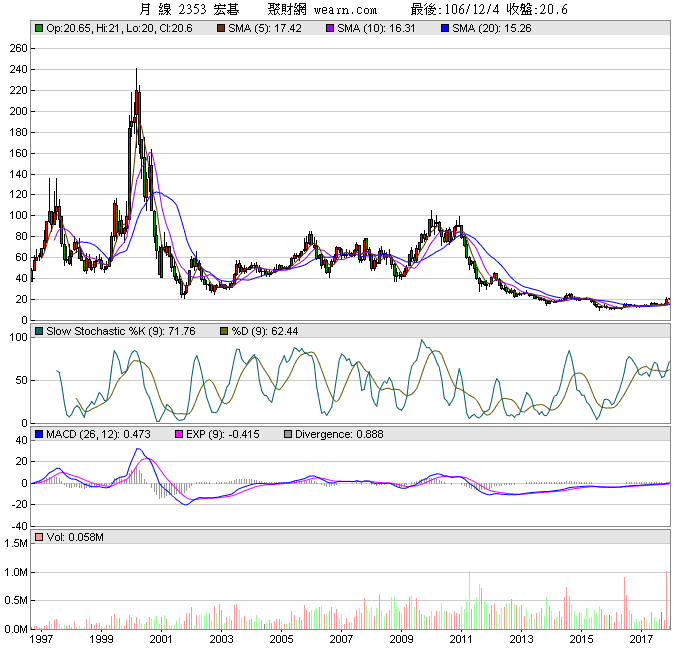
Task: Click the 1999 label on time axis
Action: point(101,639)
